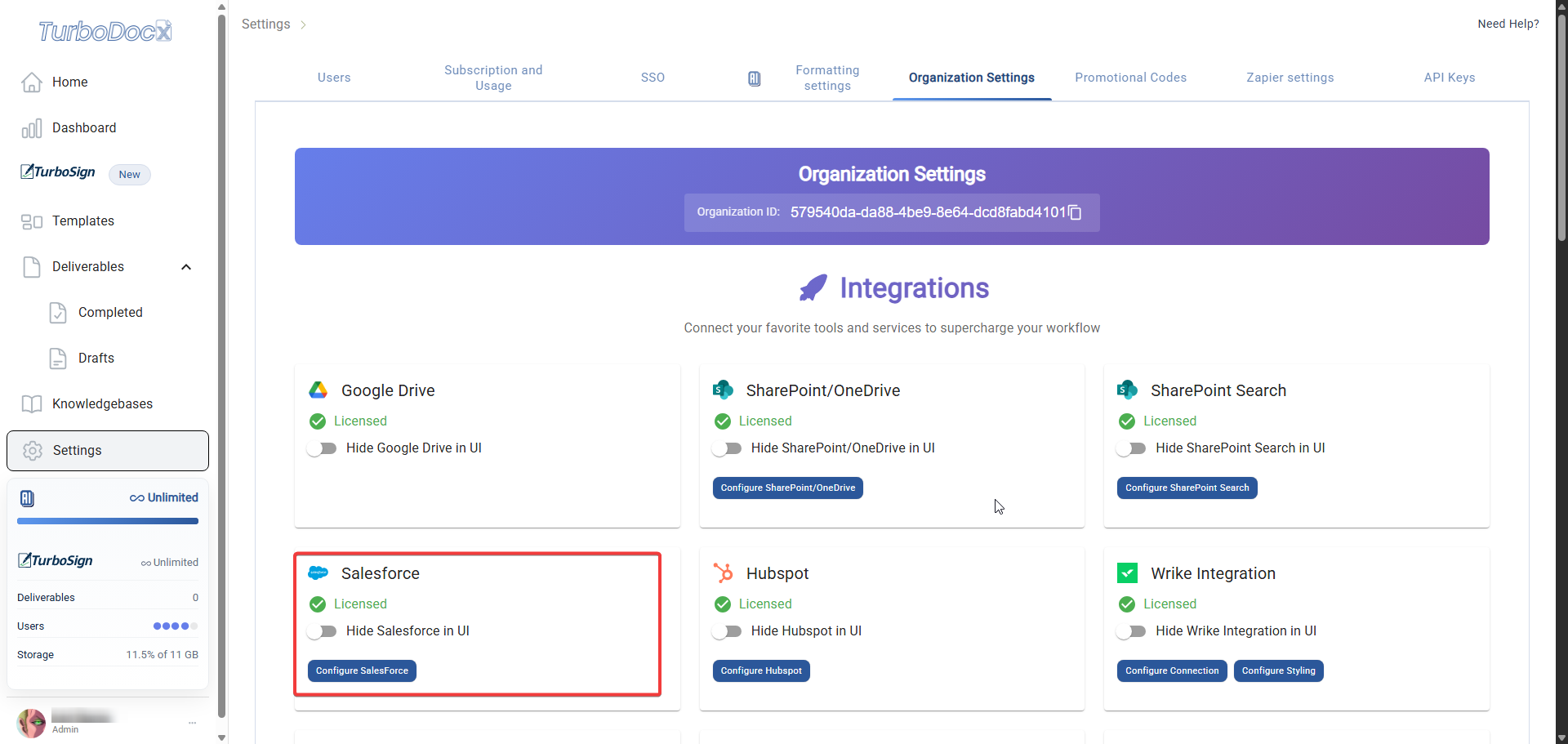Click the TurboSign logo in usage panel
The height and width of the screenshot is (744, 1568).
coord(56,561)
